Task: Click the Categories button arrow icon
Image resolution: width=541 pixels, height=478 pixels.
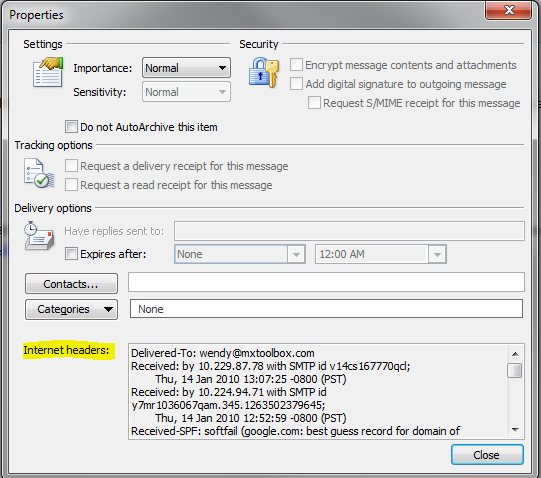Action: (108, 309)
